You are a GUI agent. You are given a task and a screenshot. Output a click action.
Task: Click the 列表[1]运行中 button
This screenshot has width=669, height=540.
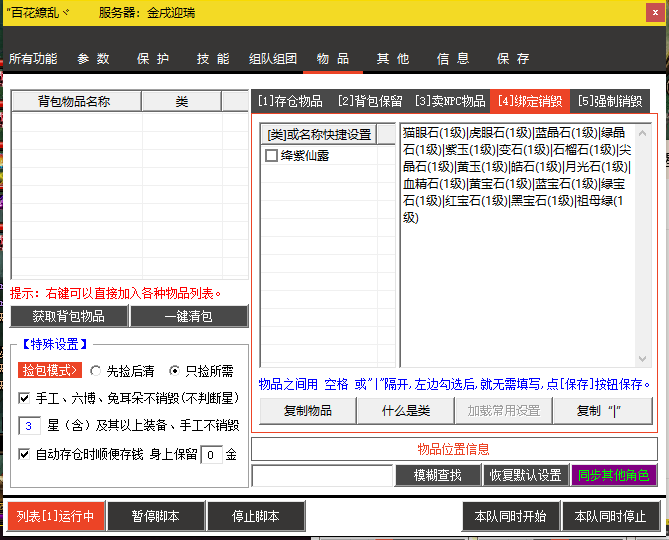56,516
